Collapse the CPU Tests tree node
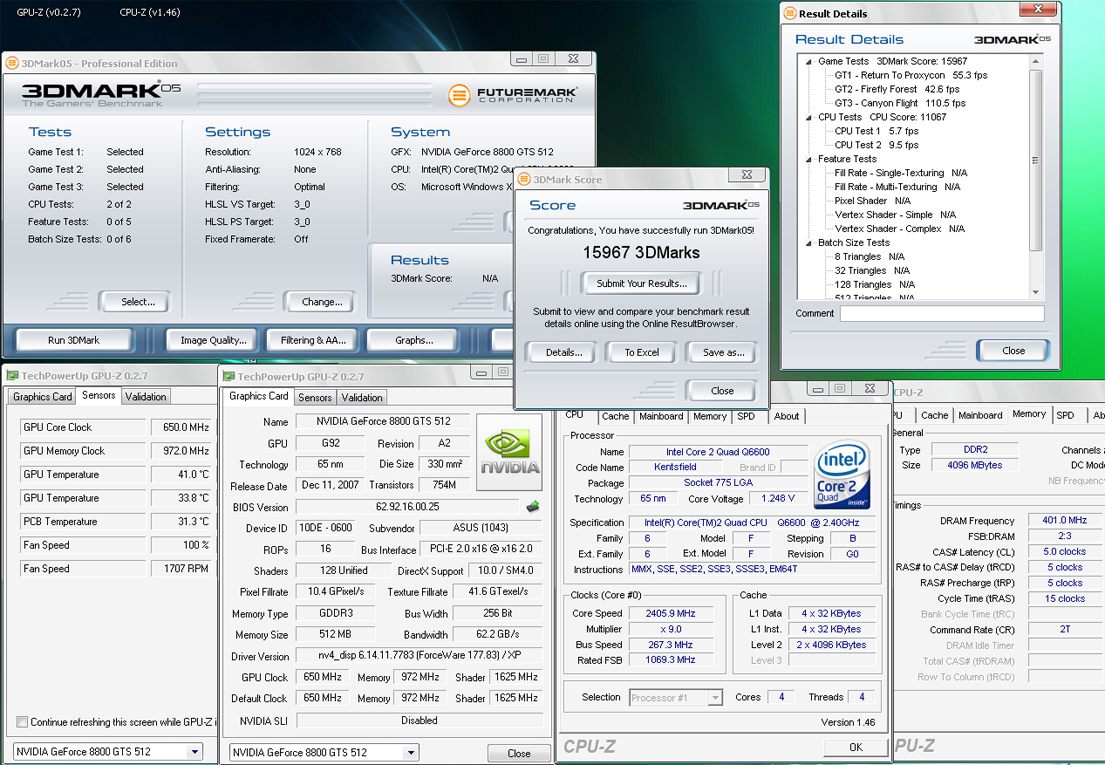Image resolution: width=1105 pixels, height=765 pixels. pos(809,118)
